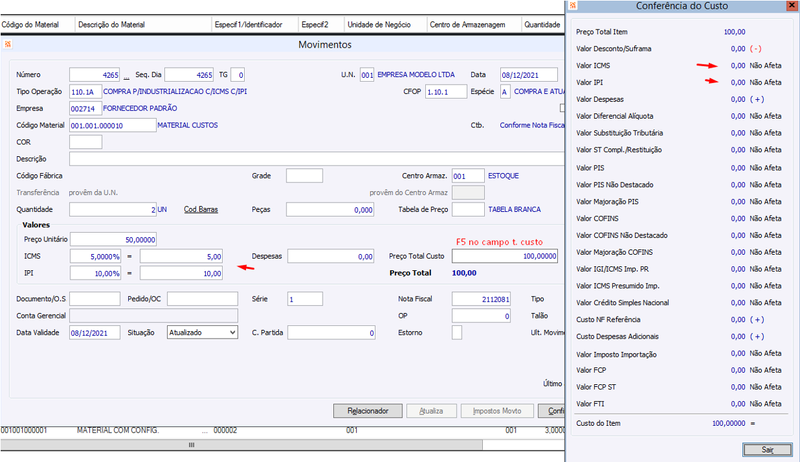Select the MATERIAL COM CONFIG. row text
Viewport: 800px width, 462px height.
(118, 430)
